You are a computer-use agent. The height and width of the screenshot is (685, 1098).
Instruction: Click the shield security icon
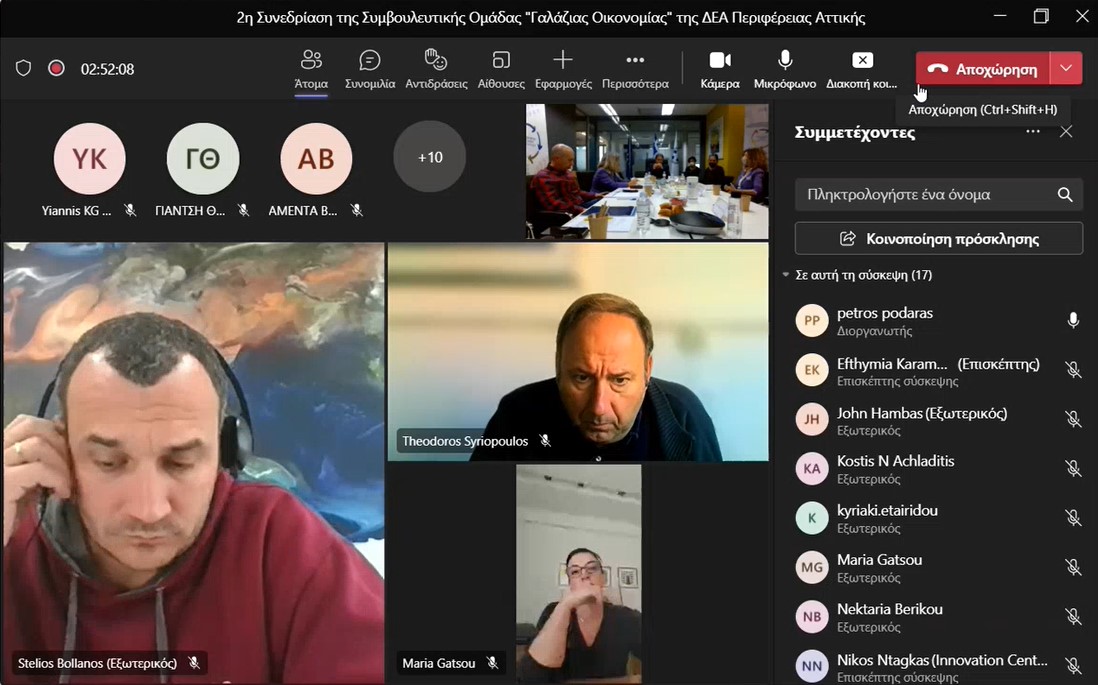tap(23, 69)
